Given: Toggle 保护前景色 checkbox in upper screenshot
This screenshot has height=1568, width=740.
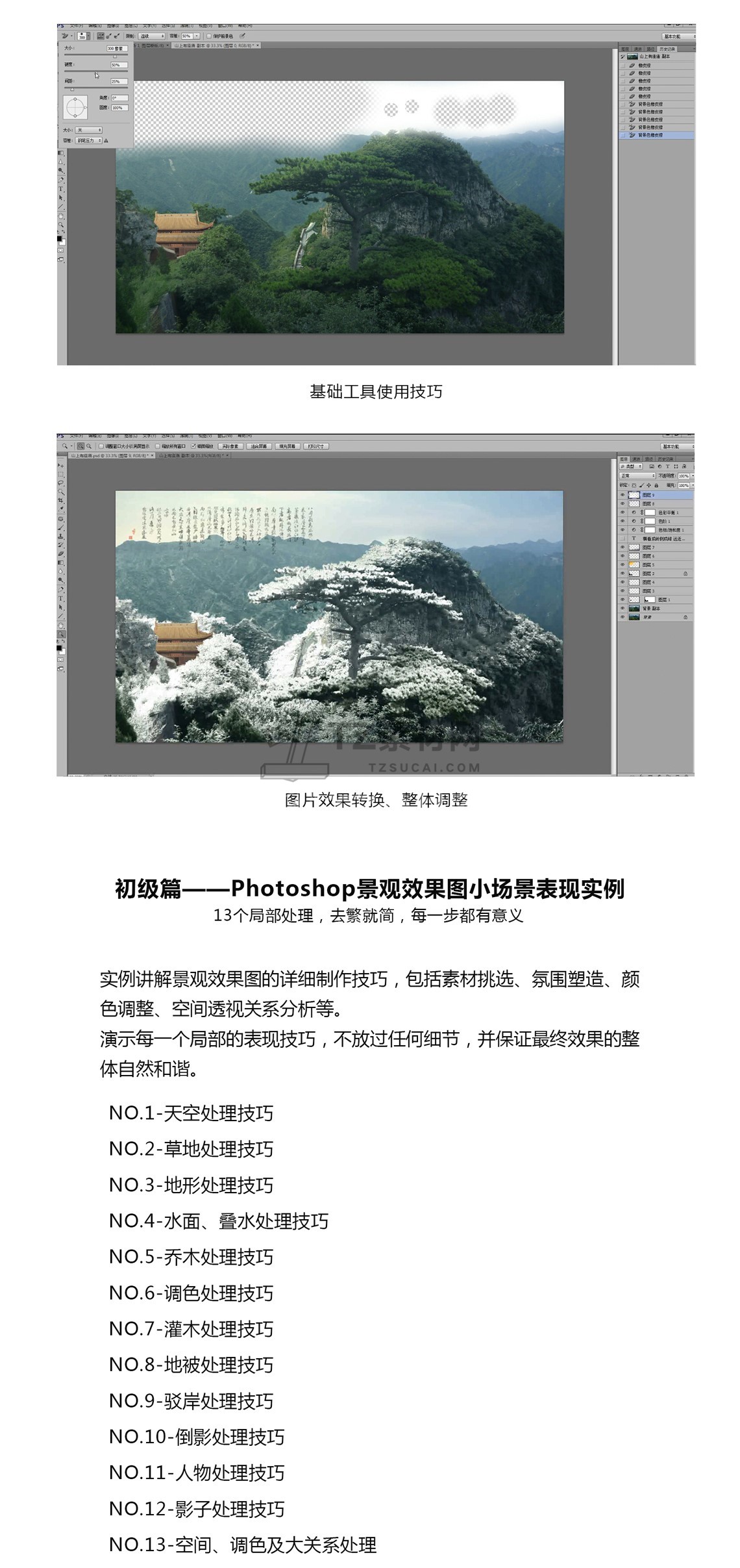Looking at the screenshot, I should pos(209,36).
